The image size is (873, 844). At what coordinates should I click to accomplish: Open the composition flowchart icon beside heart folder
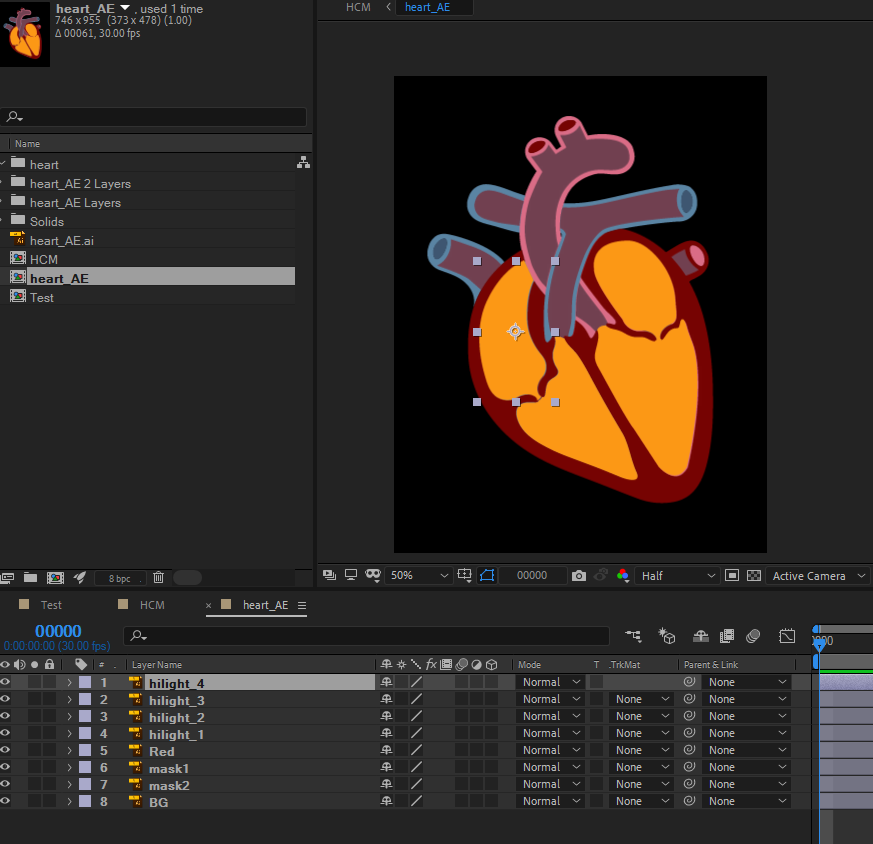pyautogui.click(x=303, y=164)
